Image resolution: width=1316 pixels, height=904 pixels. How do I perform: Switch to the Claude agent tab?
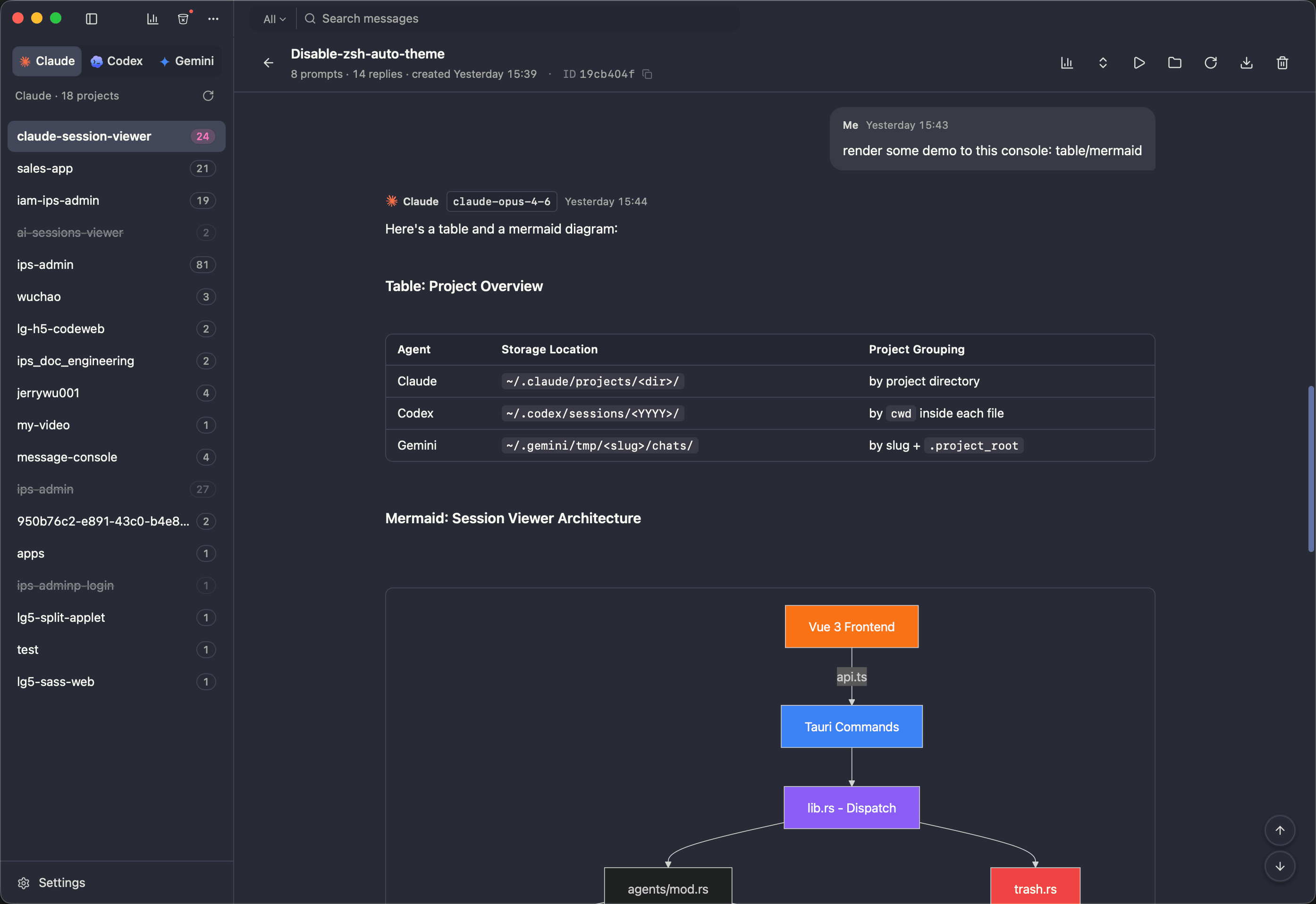coord(47,61)
